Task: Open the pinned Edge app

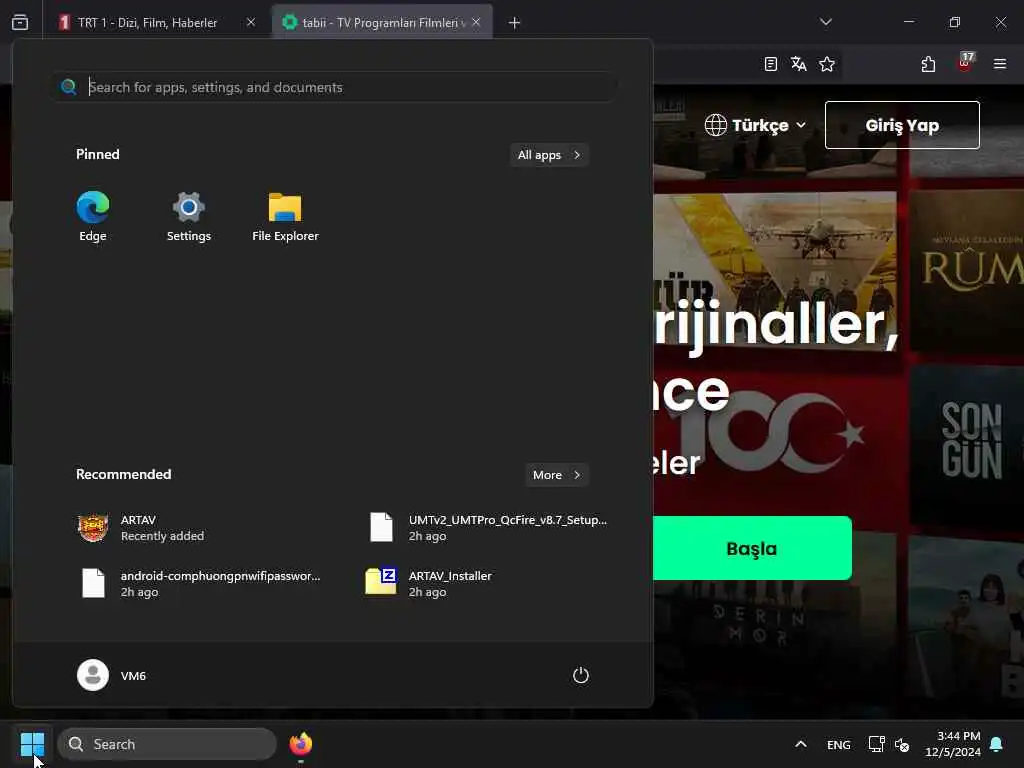Action: click(x=93, y=217)
